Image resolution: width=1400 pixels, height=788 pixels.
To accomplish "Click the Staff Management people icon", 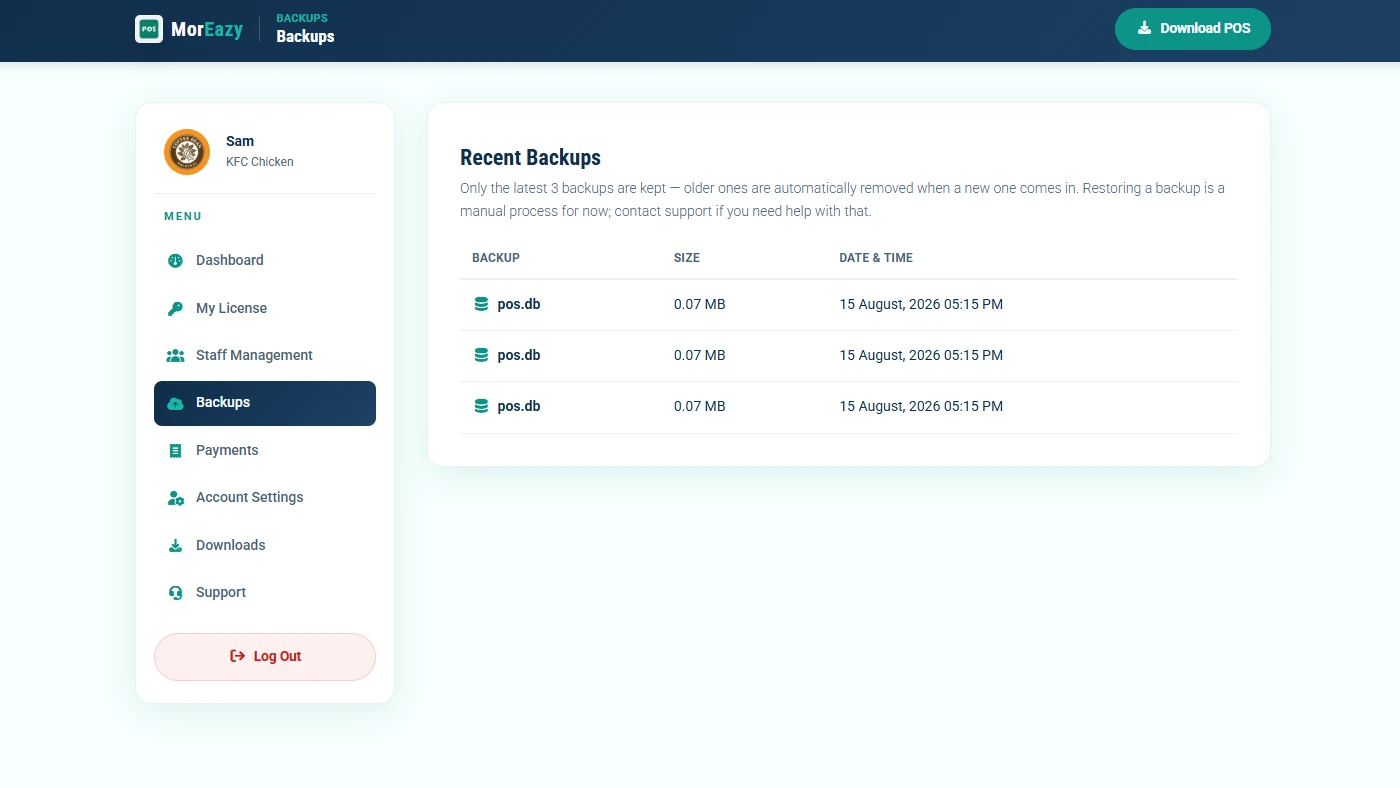I will coord(175,355).
